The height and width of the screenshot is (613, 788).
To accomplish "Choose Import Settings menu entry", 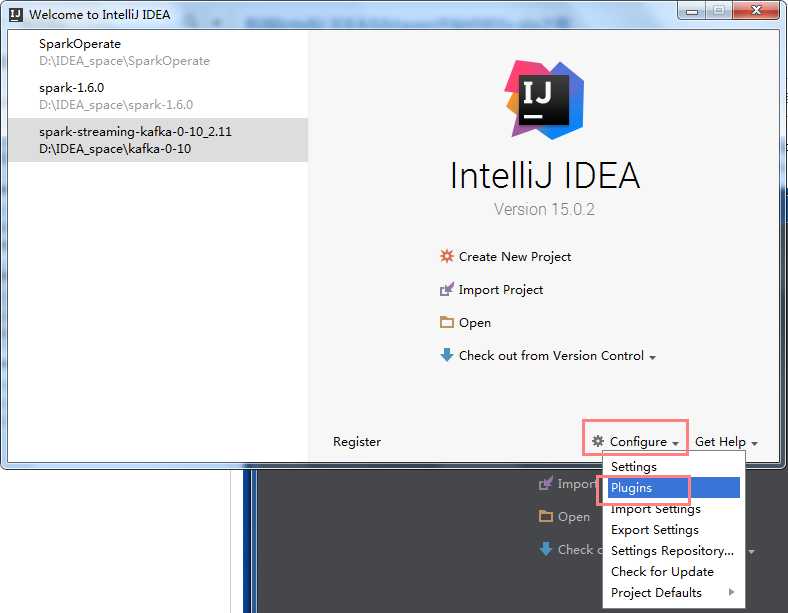I will (x=673, y=509).
